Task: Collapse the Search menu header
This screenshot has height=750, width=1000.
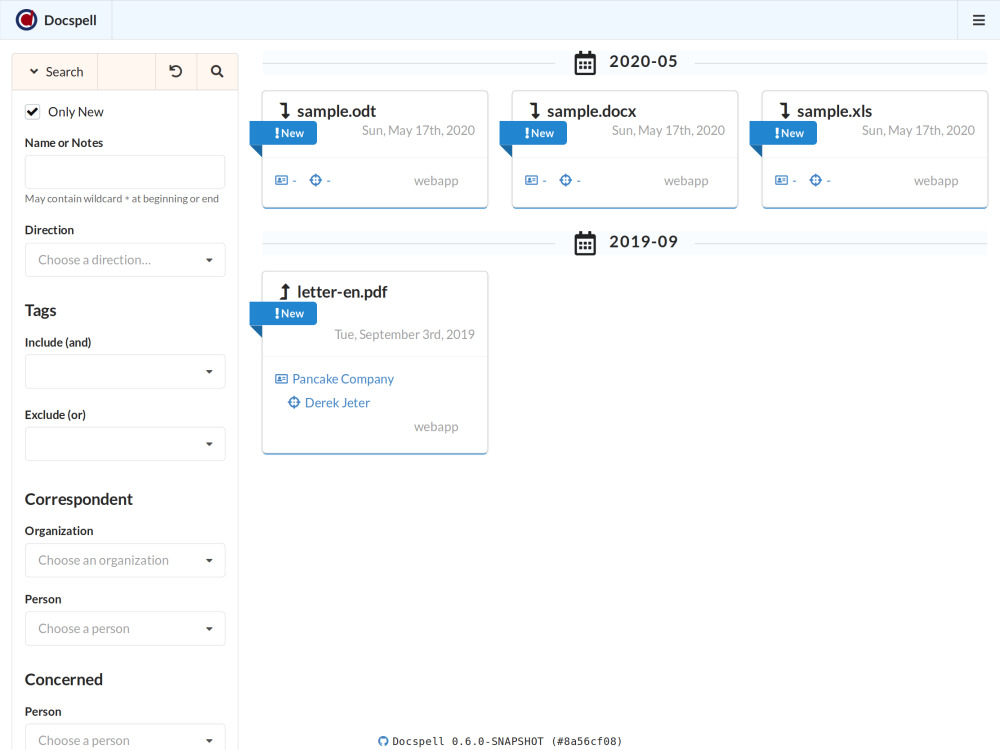Action: coord(56,72)
